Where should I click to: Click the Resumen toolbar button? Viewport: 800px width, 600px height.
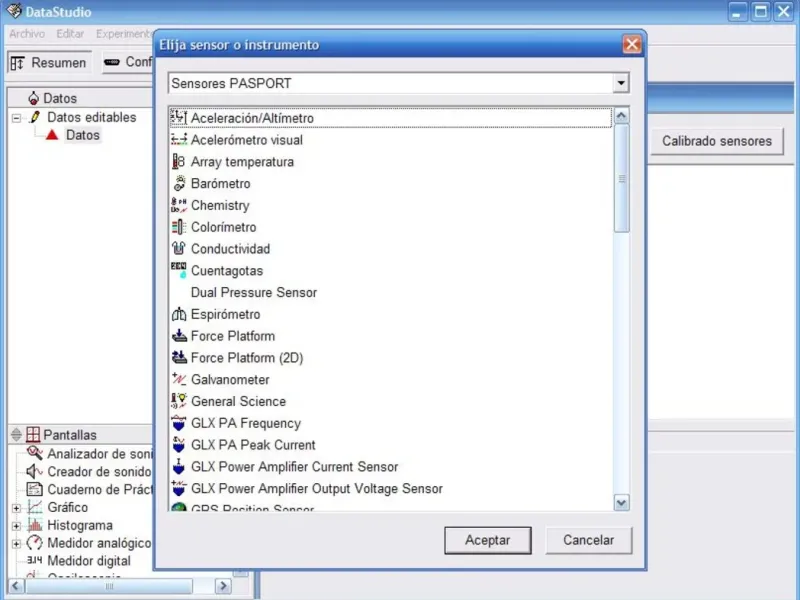coord(49,62)
